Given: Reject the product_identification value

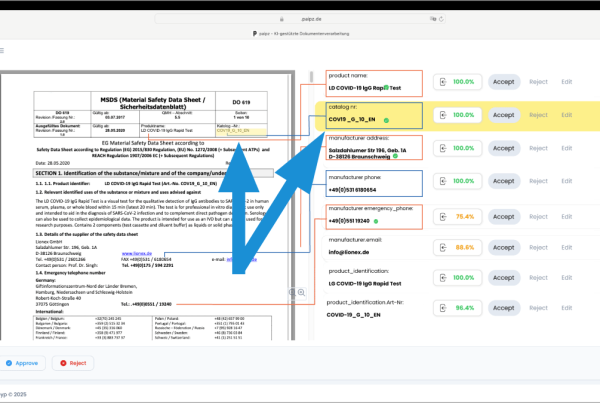Looking at the screenshot, I should (538, 278).
